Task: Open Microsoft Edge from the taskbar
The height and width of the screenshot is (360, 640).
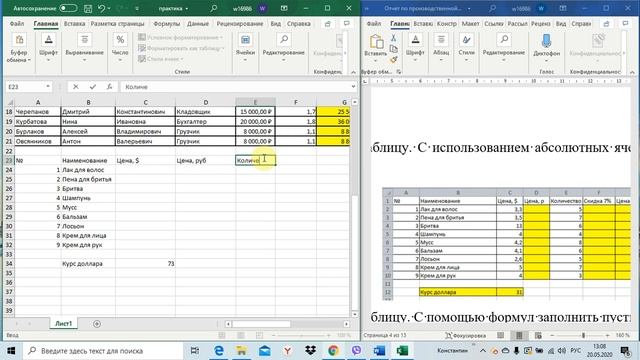Action: click(x=219, y=351)
